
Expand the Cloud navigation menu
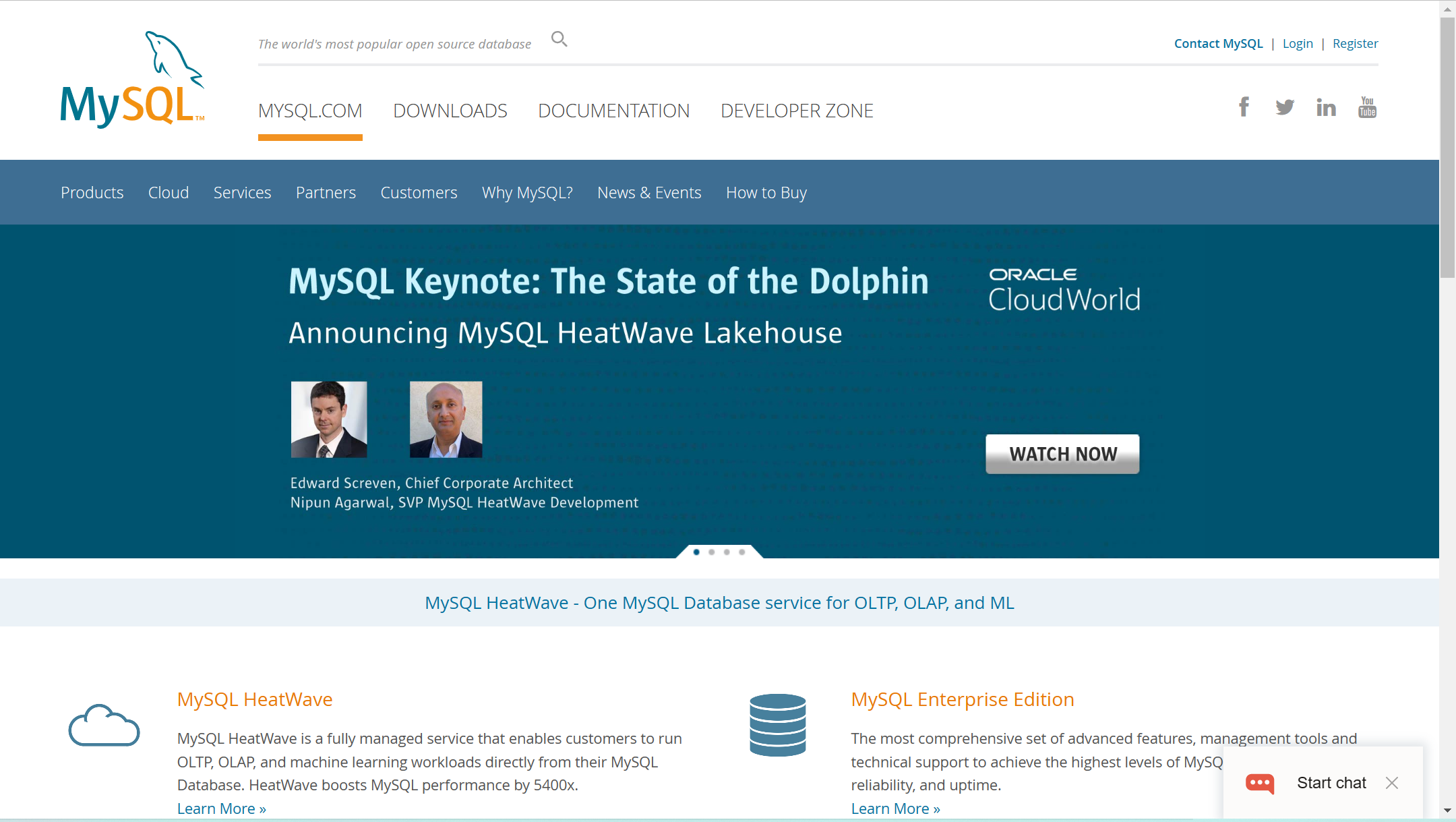tap(168, 193)
